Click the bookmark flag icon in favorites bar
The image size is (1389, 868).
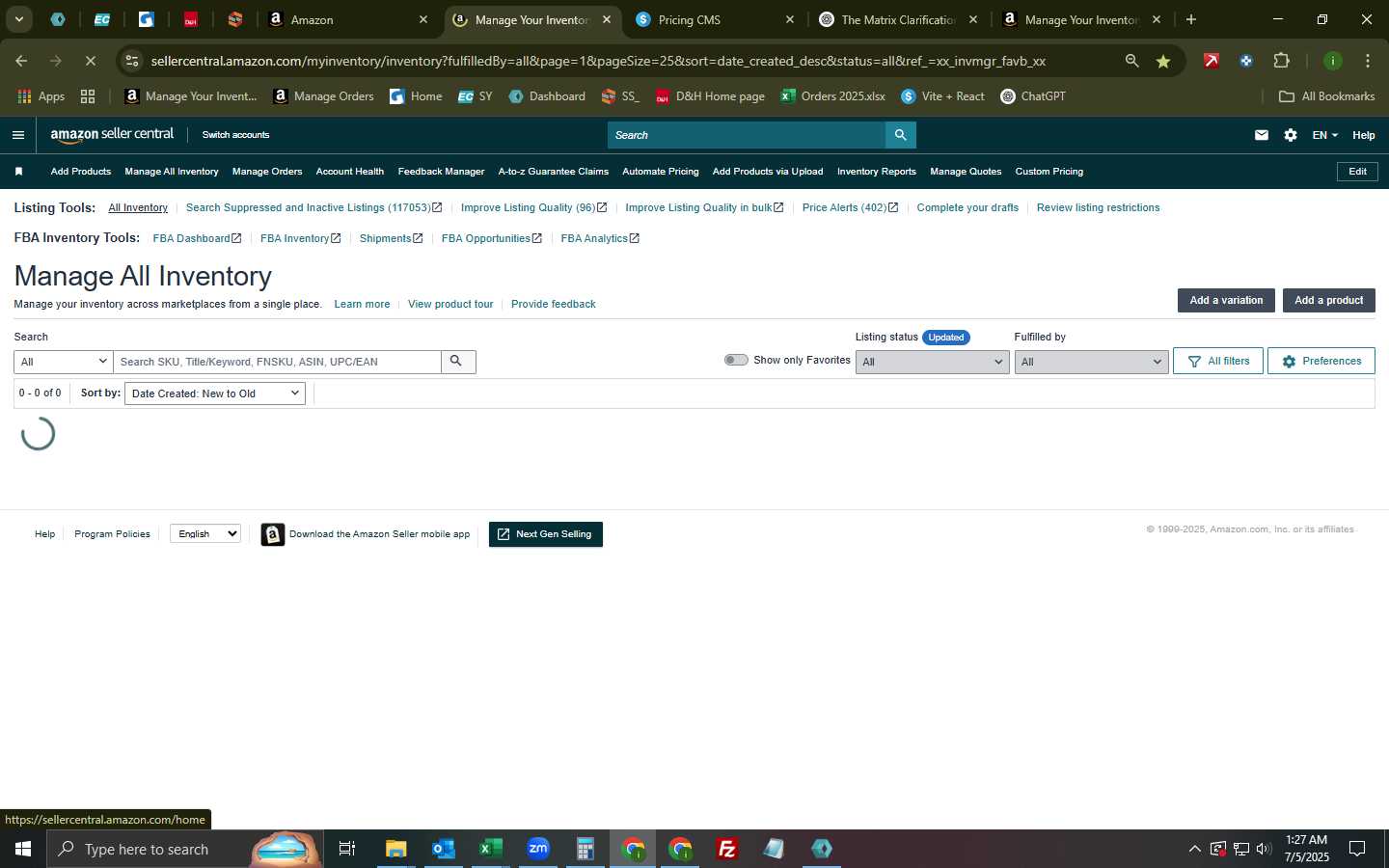[18, 172]
